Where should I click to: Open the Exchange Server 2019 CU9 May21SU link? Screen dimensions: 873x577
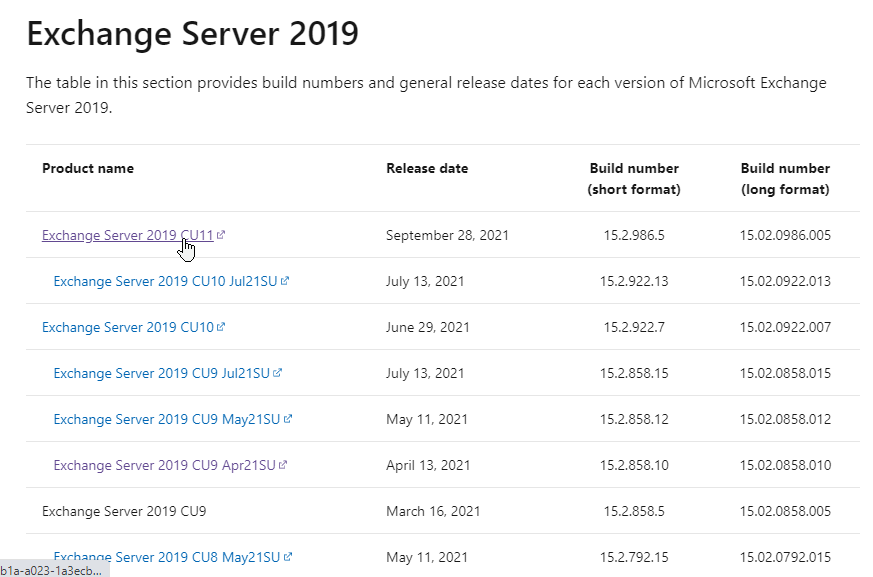click(166, 419)
